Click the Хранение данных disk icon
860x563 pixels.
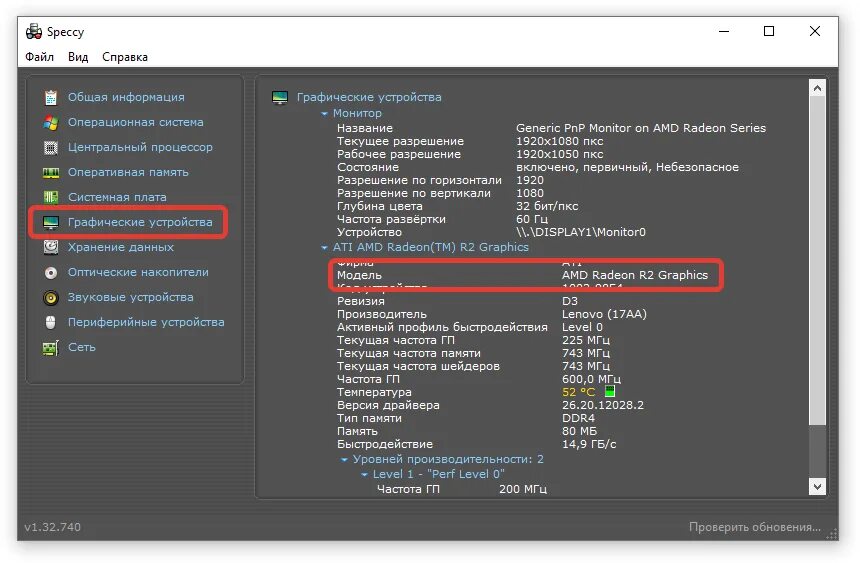coord(51,247)
